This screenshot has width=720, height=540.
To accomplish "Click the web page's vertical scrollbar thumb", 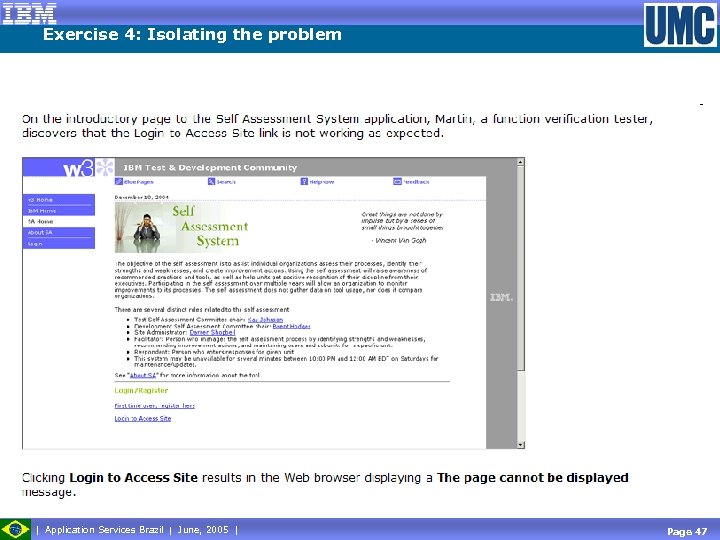I will click(x=520, y=268).
